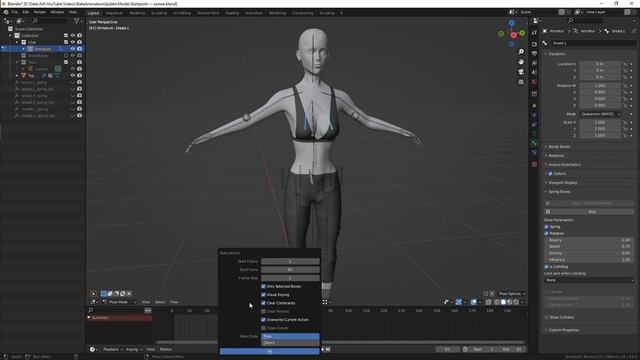Open Lock axis when colliding None dropdown
This screenshot has width=640, height=360.
589,280
